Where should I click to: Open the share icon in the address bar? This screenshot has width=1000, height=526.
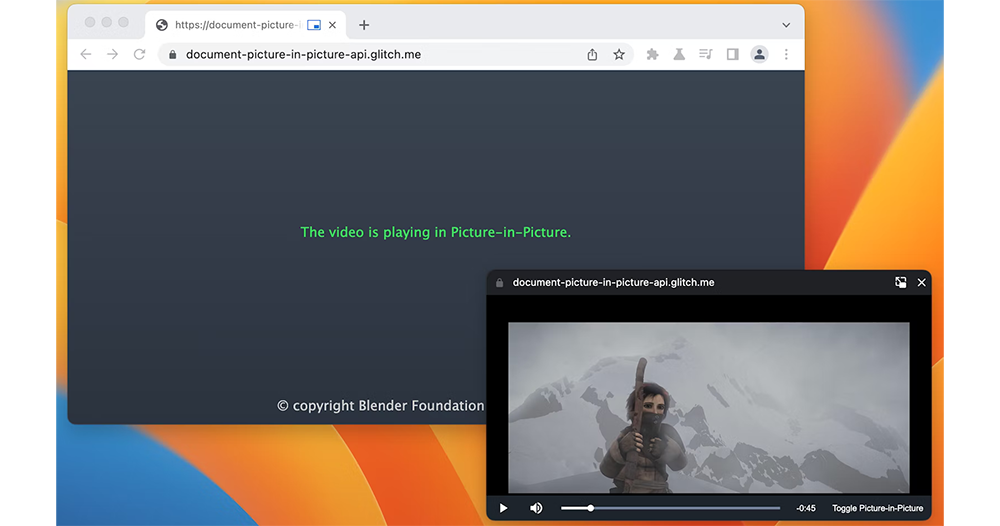pyautogui.click(x=592, y=55)
